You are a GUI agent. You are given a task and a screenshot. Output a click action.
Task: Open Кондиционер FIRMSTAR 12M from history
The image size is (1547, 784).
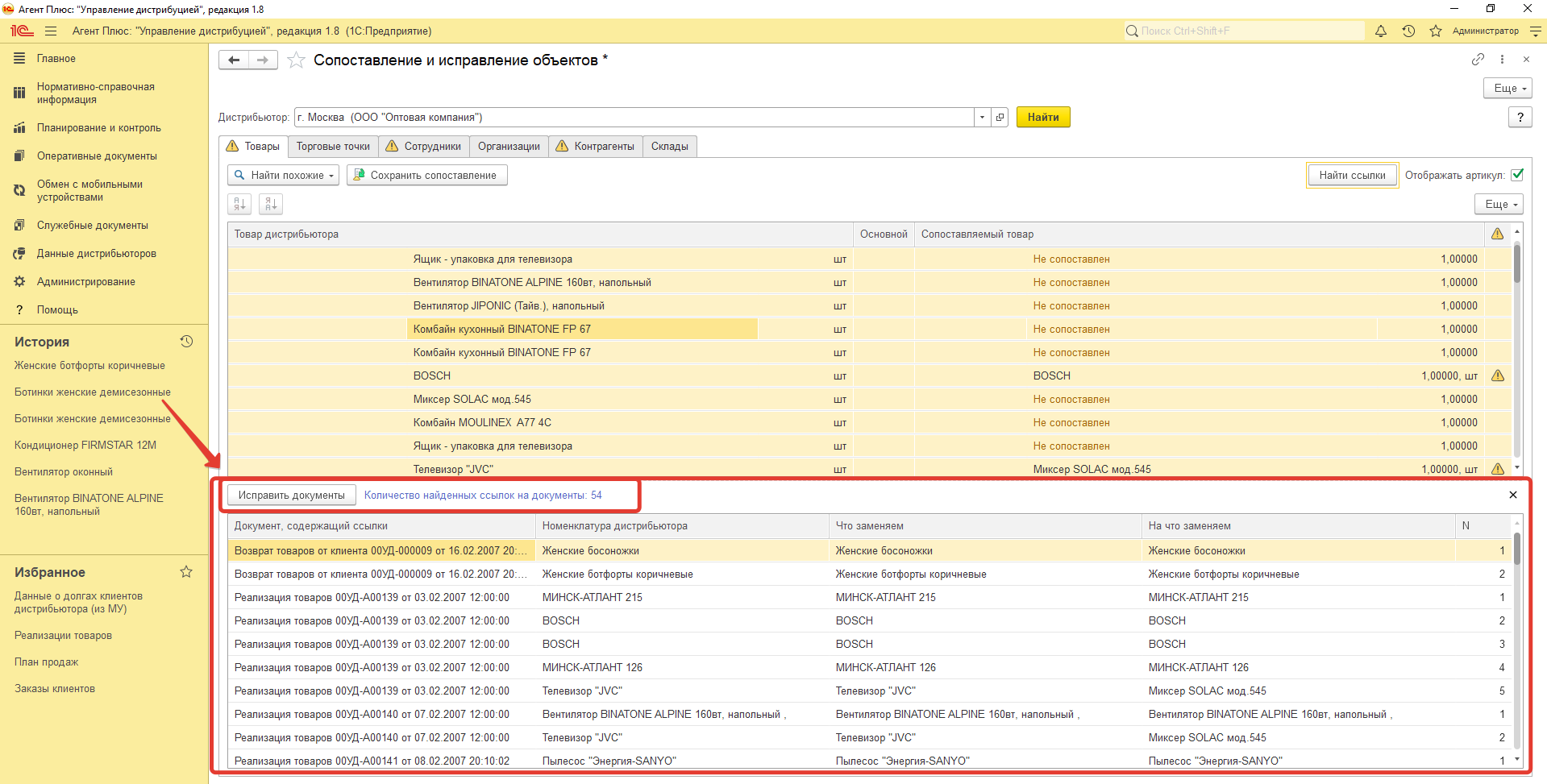[x=85, y=446]
